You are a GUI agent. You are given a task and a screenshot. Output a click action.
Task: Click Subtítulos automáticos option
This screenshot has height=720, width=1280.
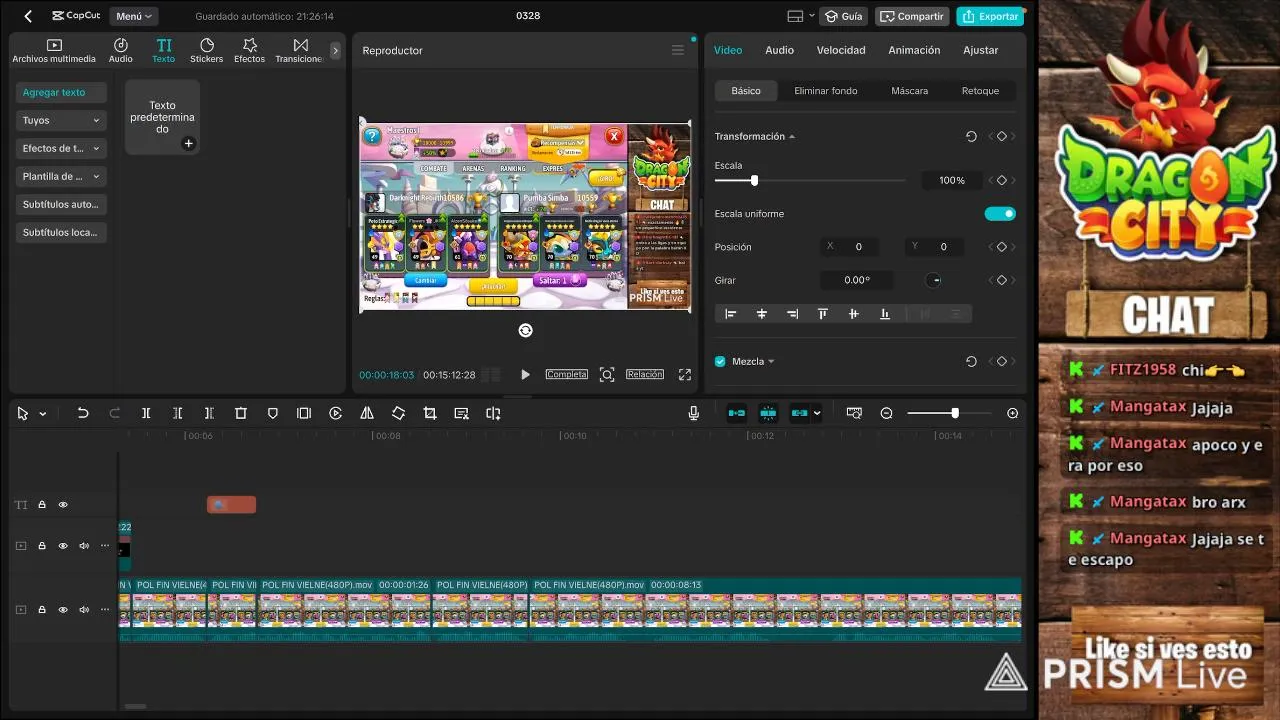click(61, 204)
